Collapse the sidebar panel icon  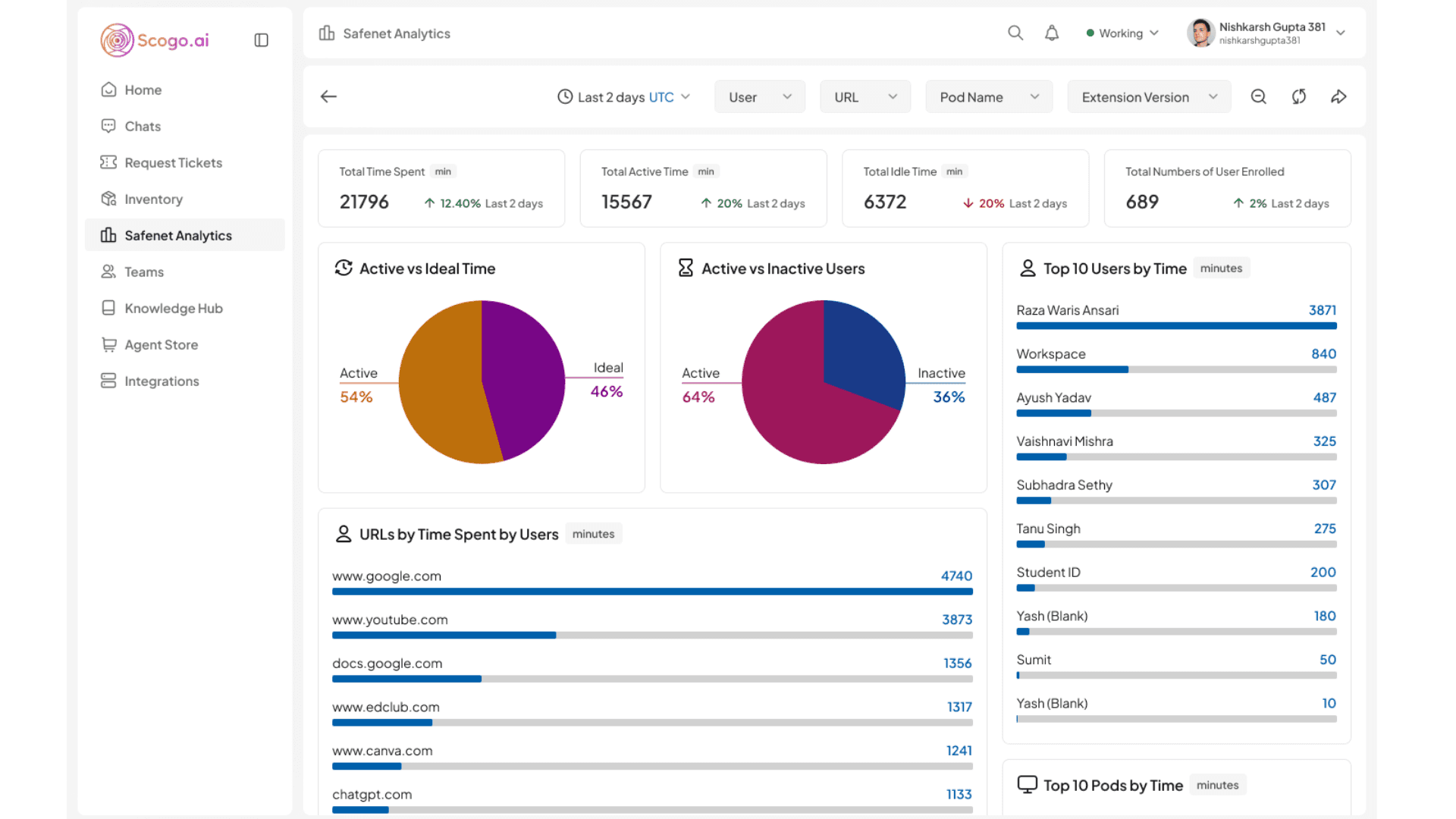(261, 40)
